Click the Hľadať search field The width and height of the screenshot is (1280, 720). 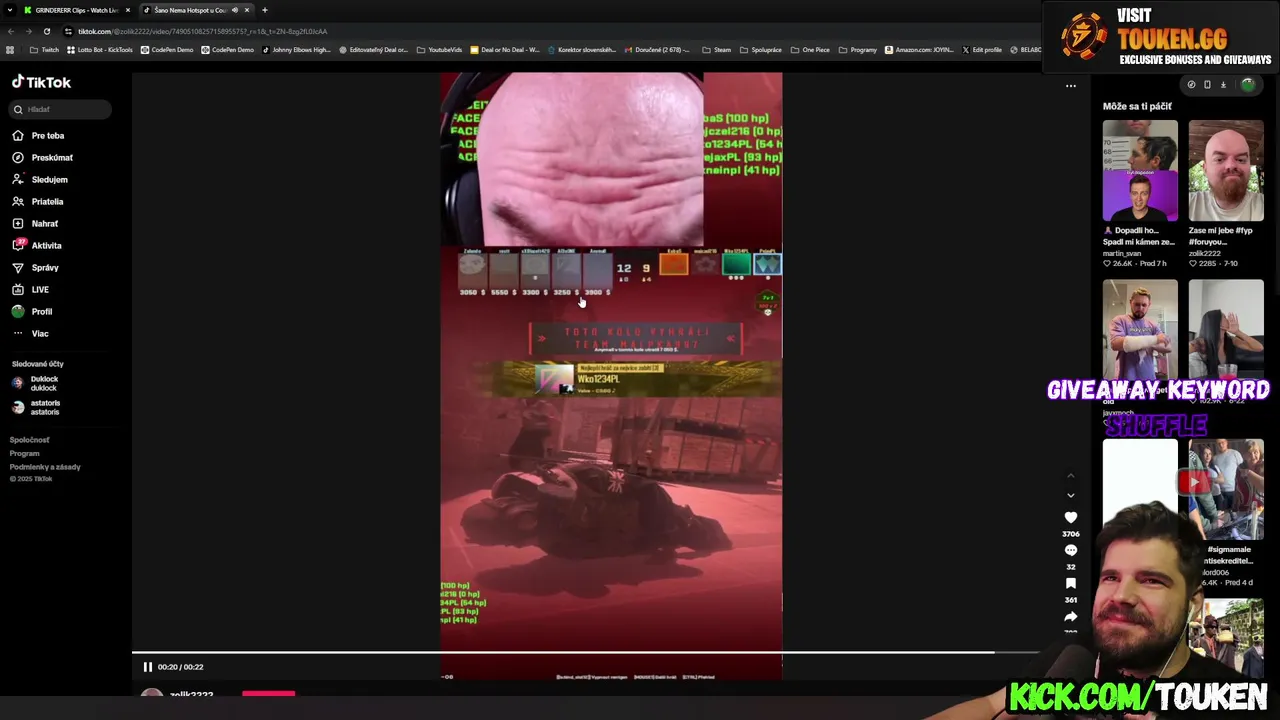pos(61,109)
